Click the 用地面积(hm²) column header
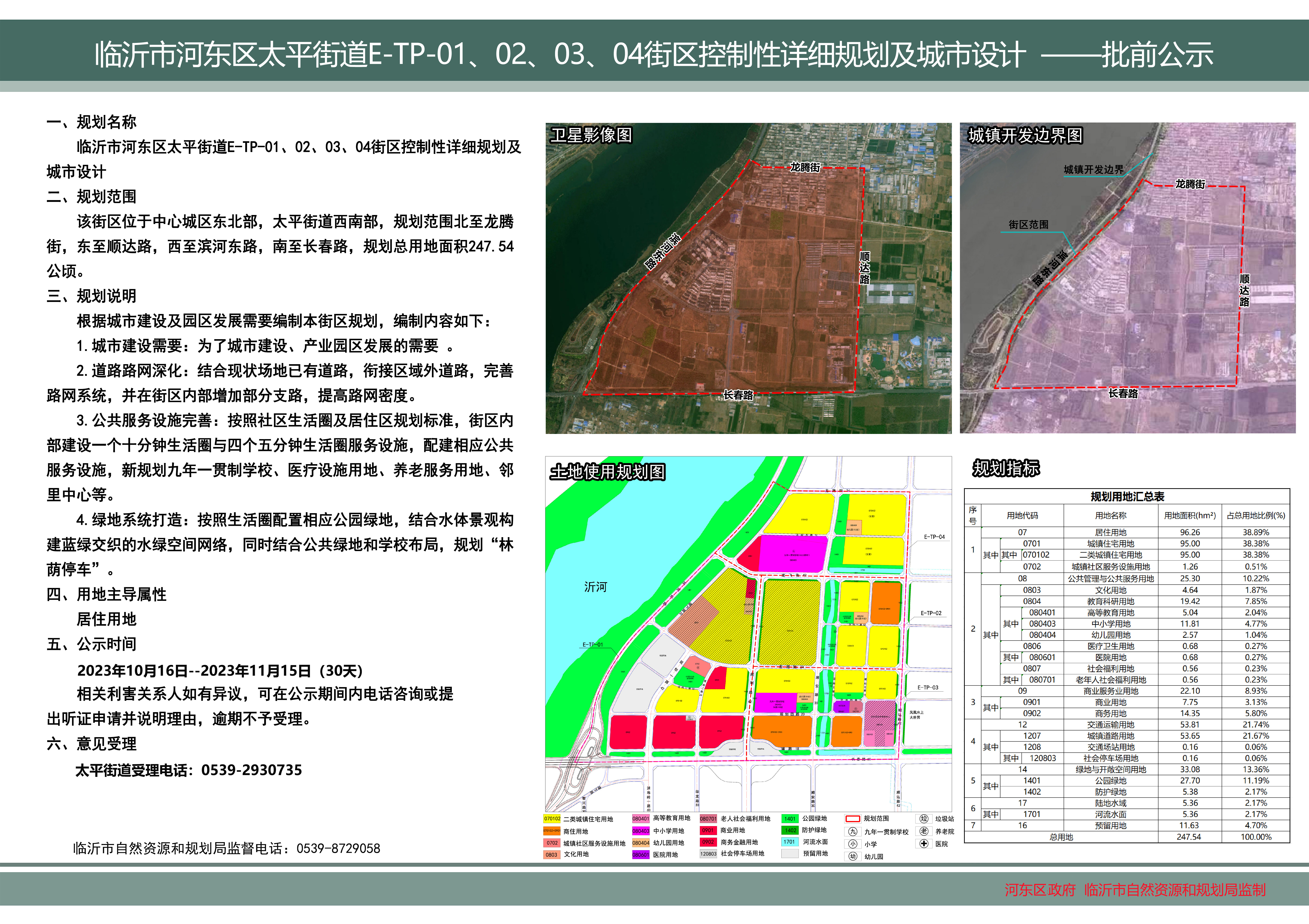 point(1190,516)
